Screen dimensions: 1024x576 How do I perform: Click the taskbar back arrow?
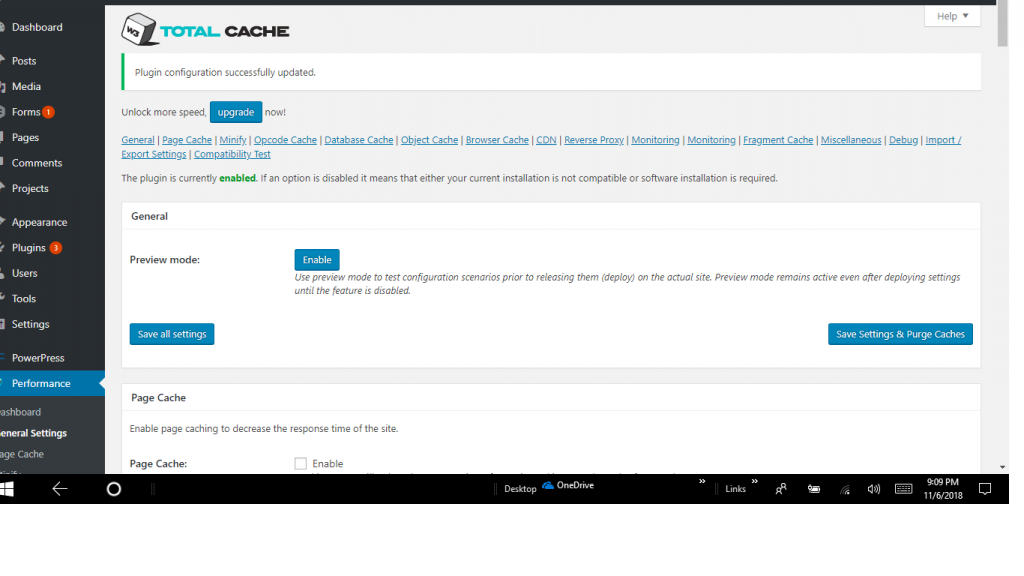coord(59,489)
